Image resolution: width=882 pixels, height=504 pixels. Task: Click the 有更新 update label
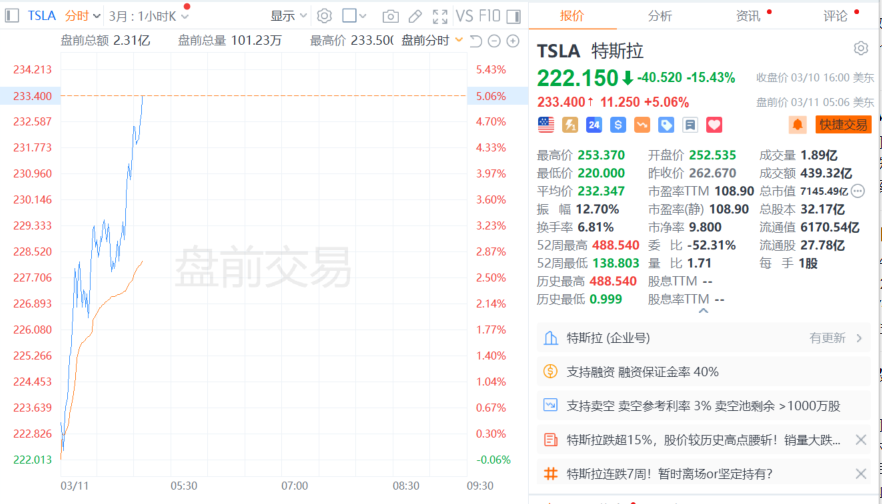point(827,338)
